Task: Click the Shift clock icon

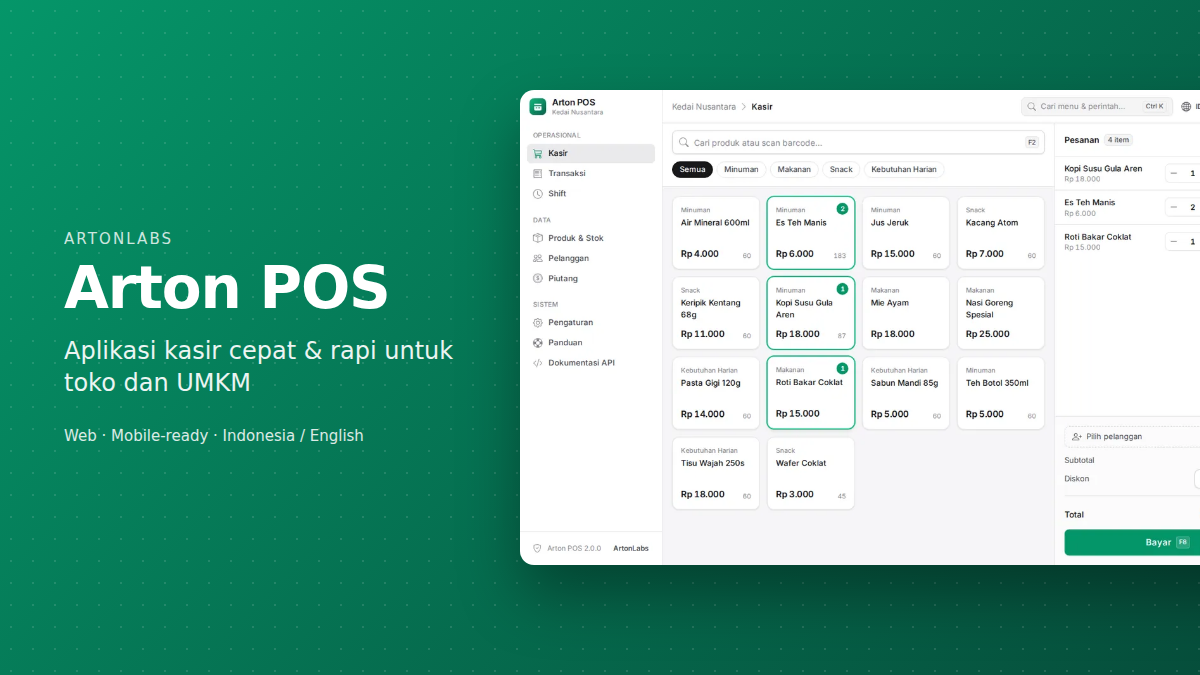Action: click(538, 193)
